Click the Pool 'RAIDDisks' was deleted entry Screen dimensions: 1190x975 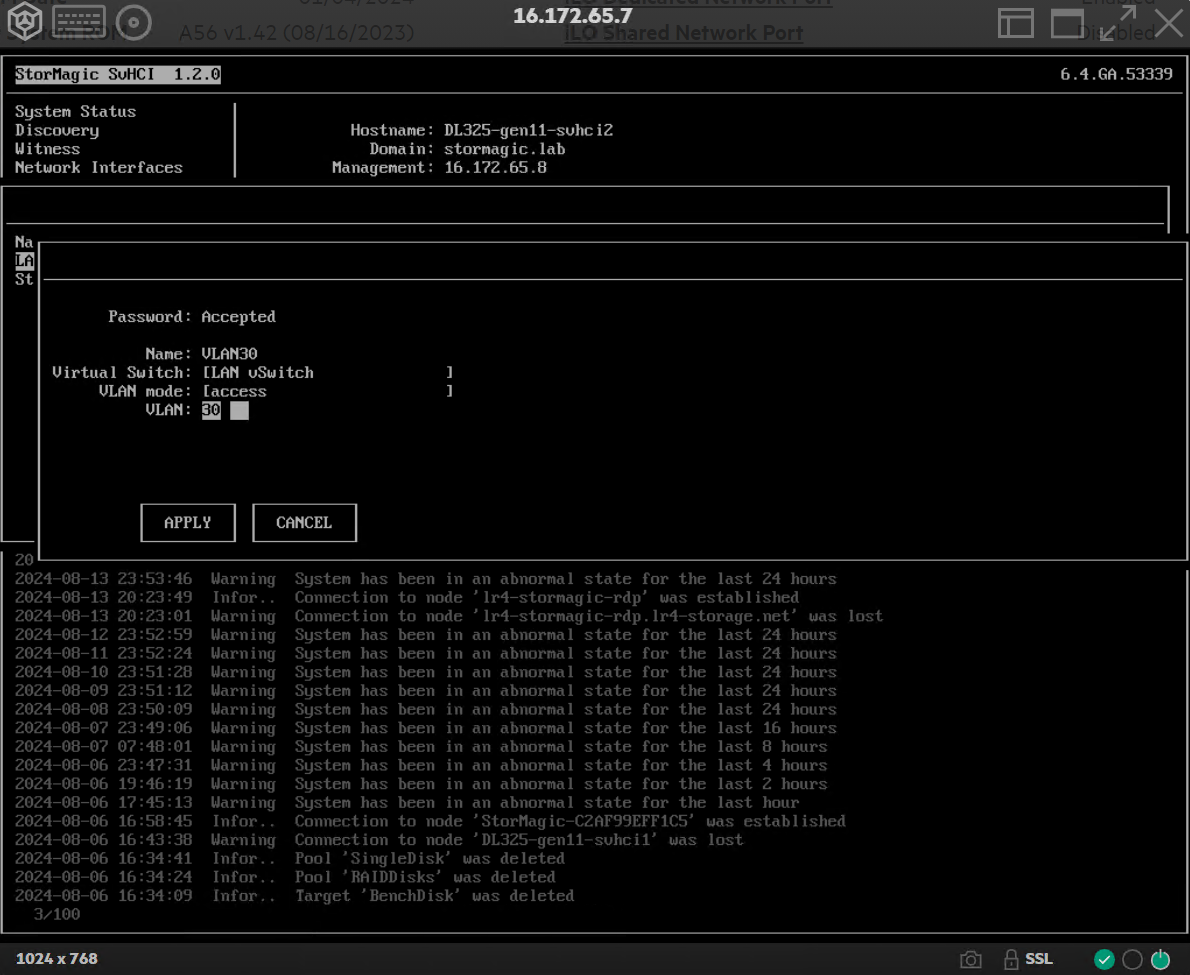285,877
